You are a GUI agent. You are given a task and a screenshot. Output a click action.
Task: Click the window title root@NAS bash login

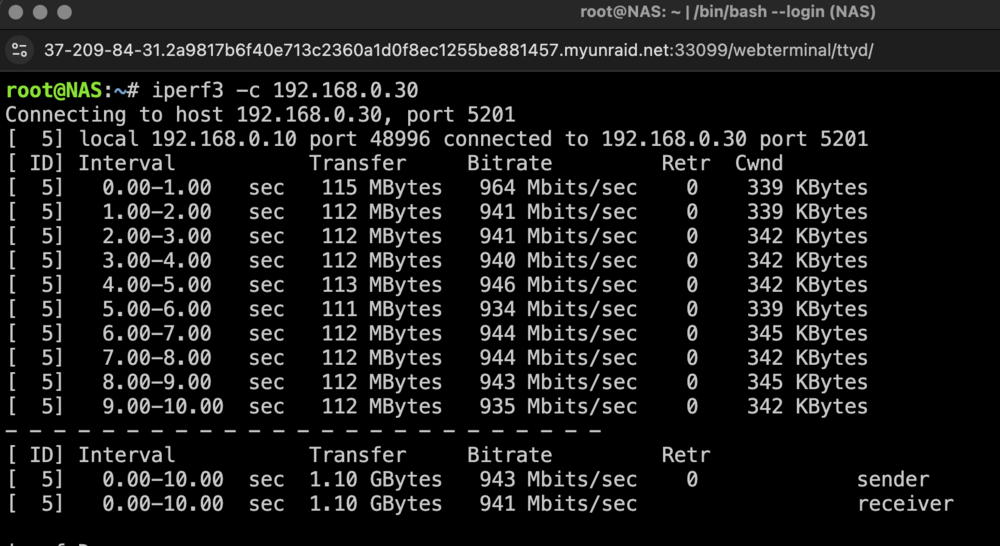728,11
